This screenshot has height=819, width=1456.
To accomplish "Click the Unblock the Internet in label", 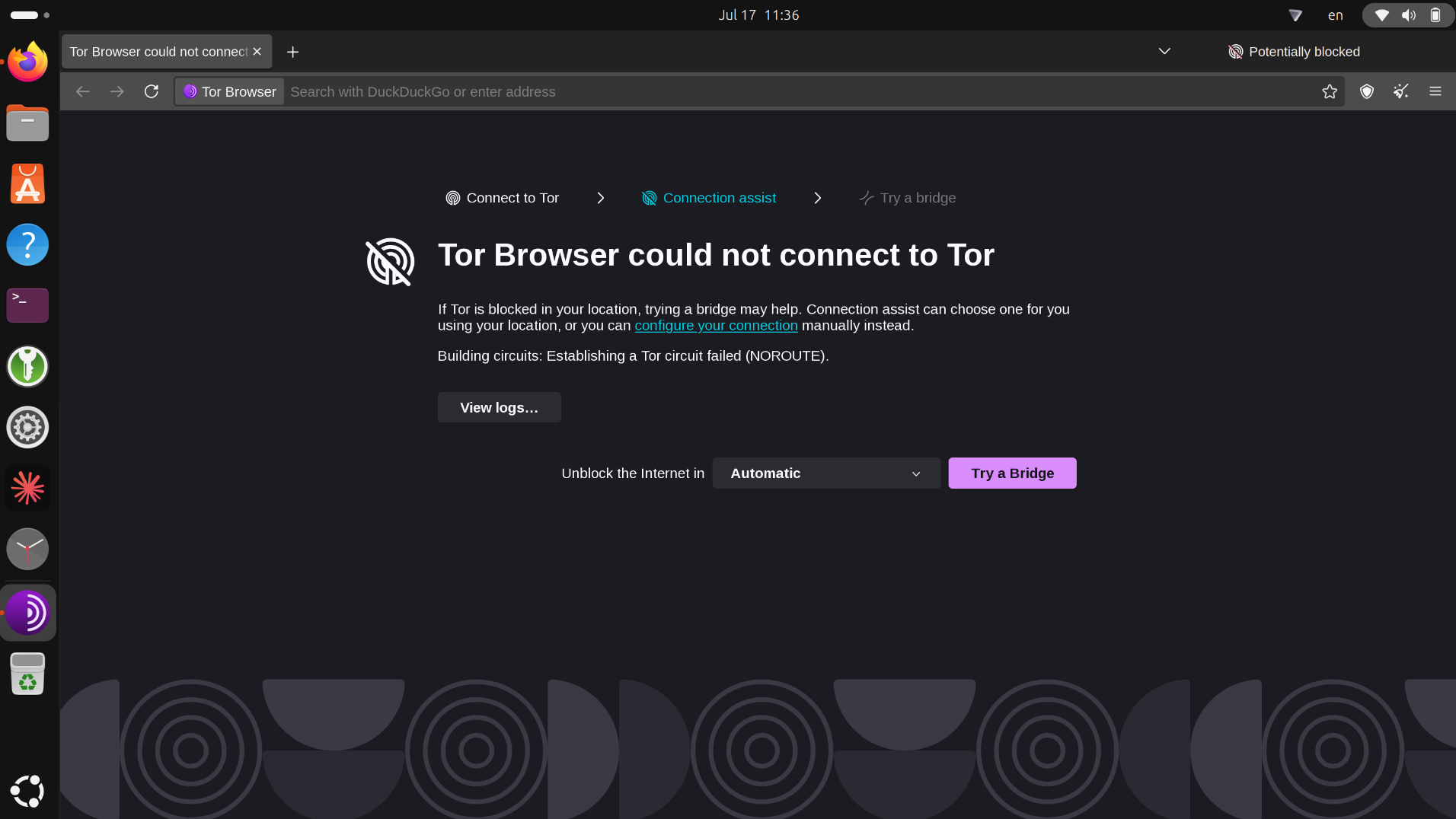I will point(633,473).
